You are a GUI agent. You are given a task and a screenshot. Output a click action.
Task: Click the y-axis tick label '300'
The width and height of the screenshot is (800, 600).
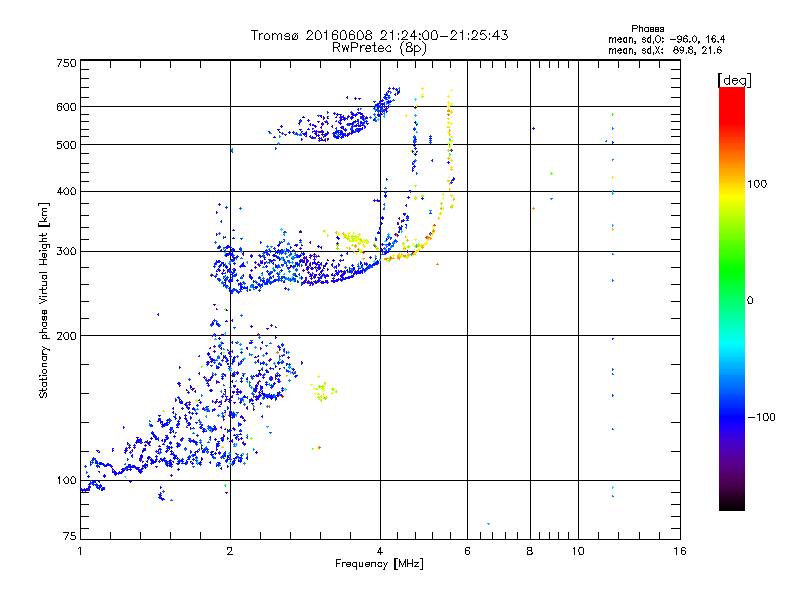[66, 252]
